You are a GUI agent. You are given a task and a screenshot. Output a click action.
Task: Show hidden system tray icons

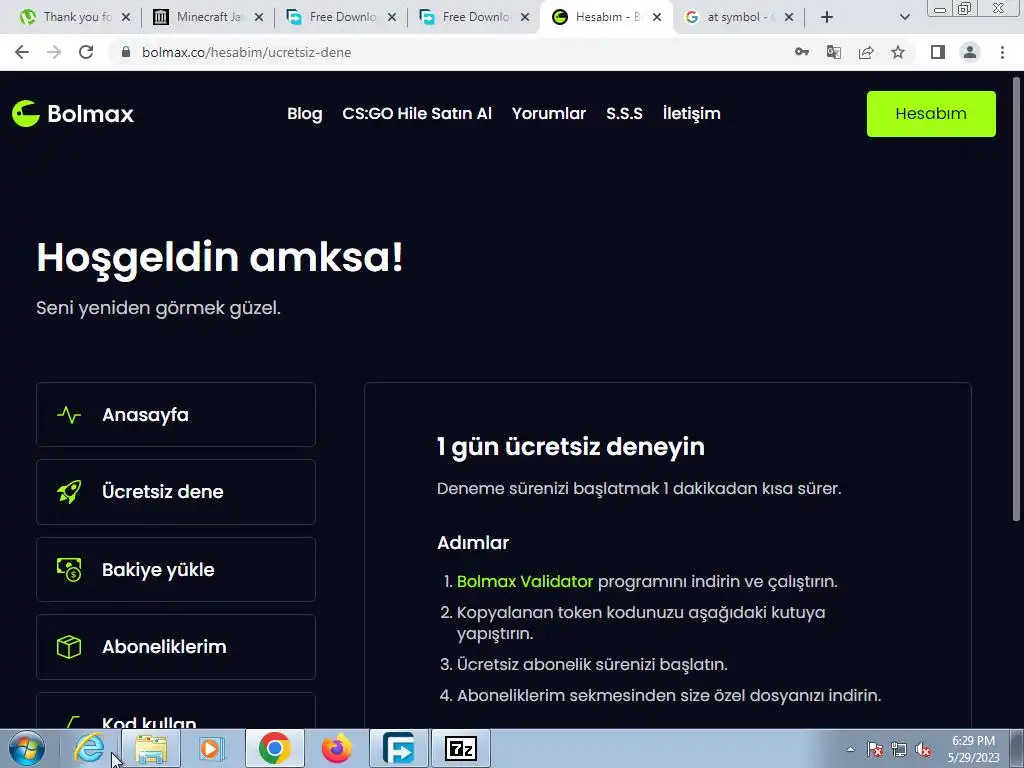pos(850,749)
